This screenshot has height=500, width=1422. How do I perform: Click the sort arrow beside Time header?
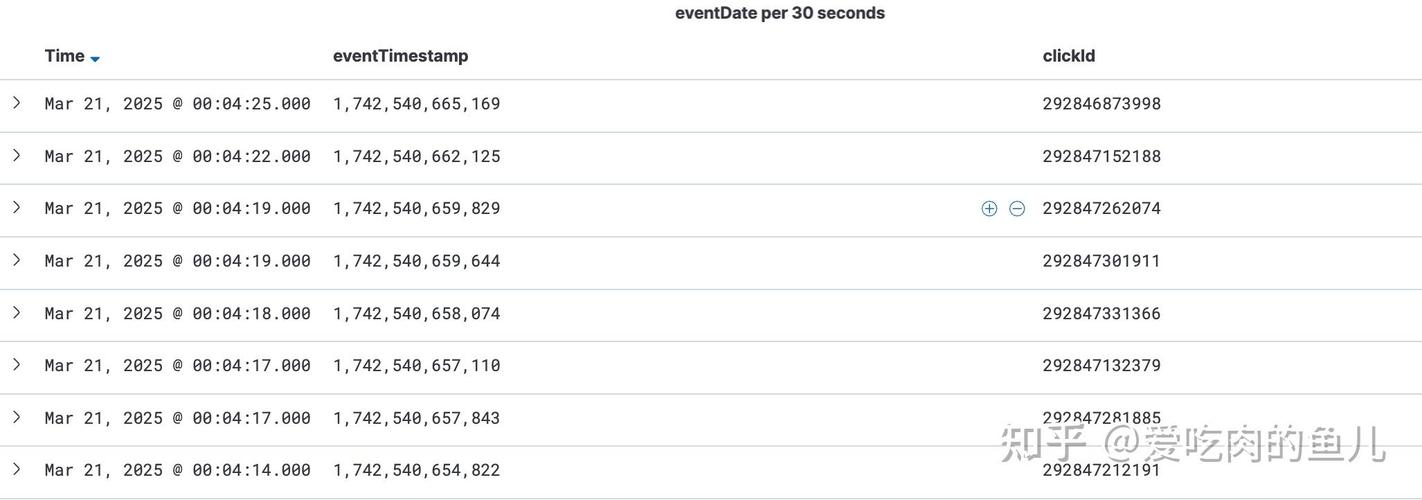pos(95,59)
